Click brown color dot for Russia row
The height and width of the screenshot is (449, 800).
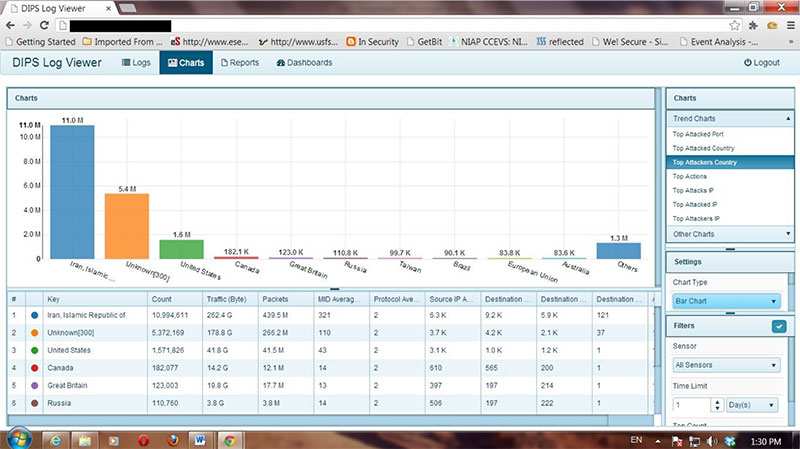[x=35, y=403]
